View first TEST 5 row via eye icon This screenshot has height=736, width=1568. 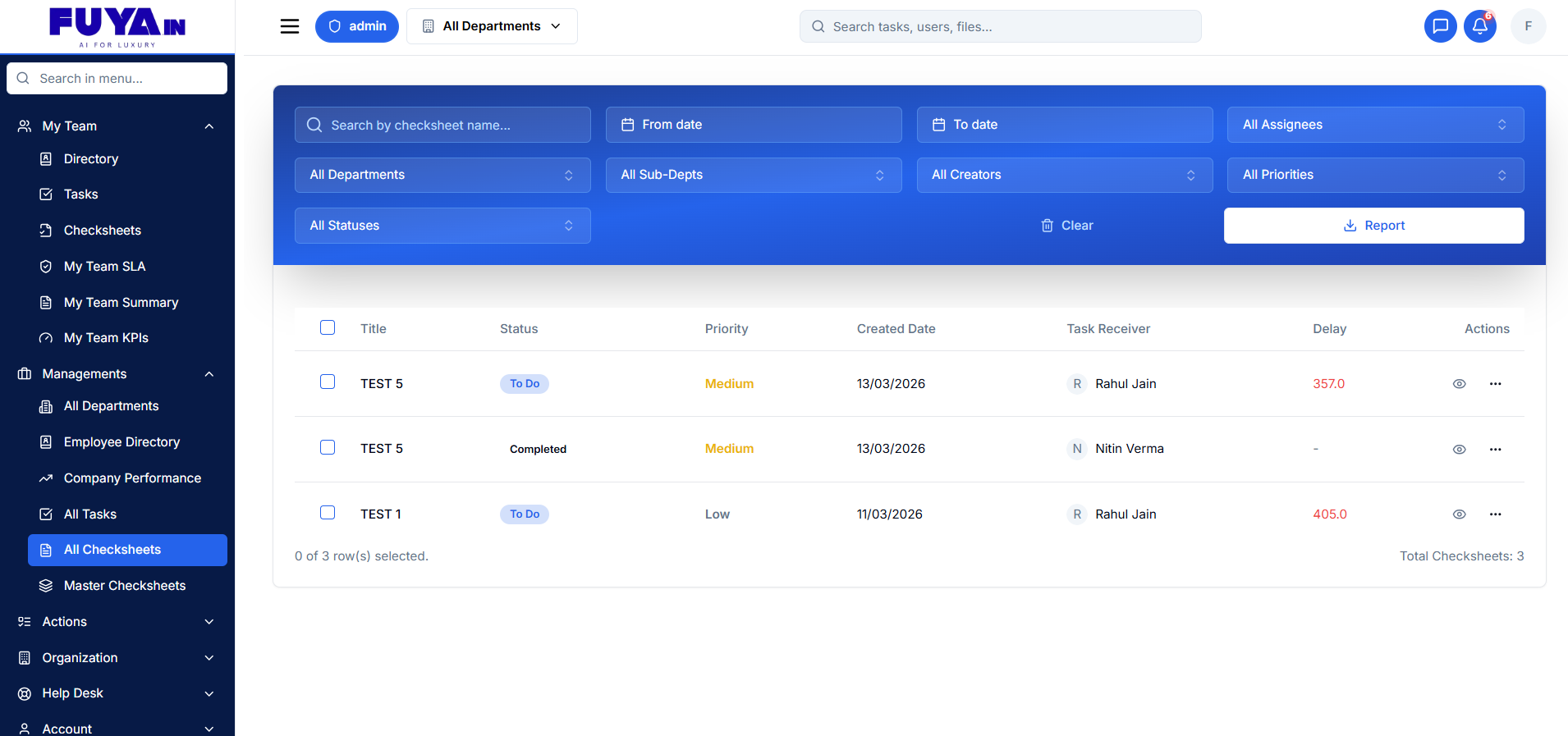point(1459,384)
